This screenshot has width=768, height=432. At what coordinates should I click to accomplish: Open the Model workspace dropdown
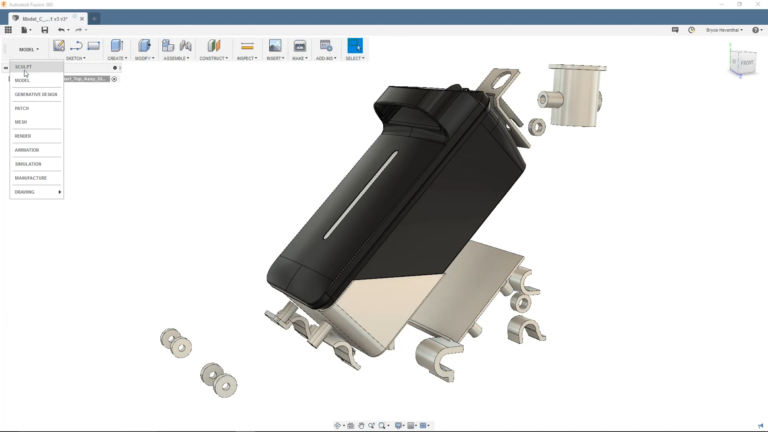coord(29,49)
